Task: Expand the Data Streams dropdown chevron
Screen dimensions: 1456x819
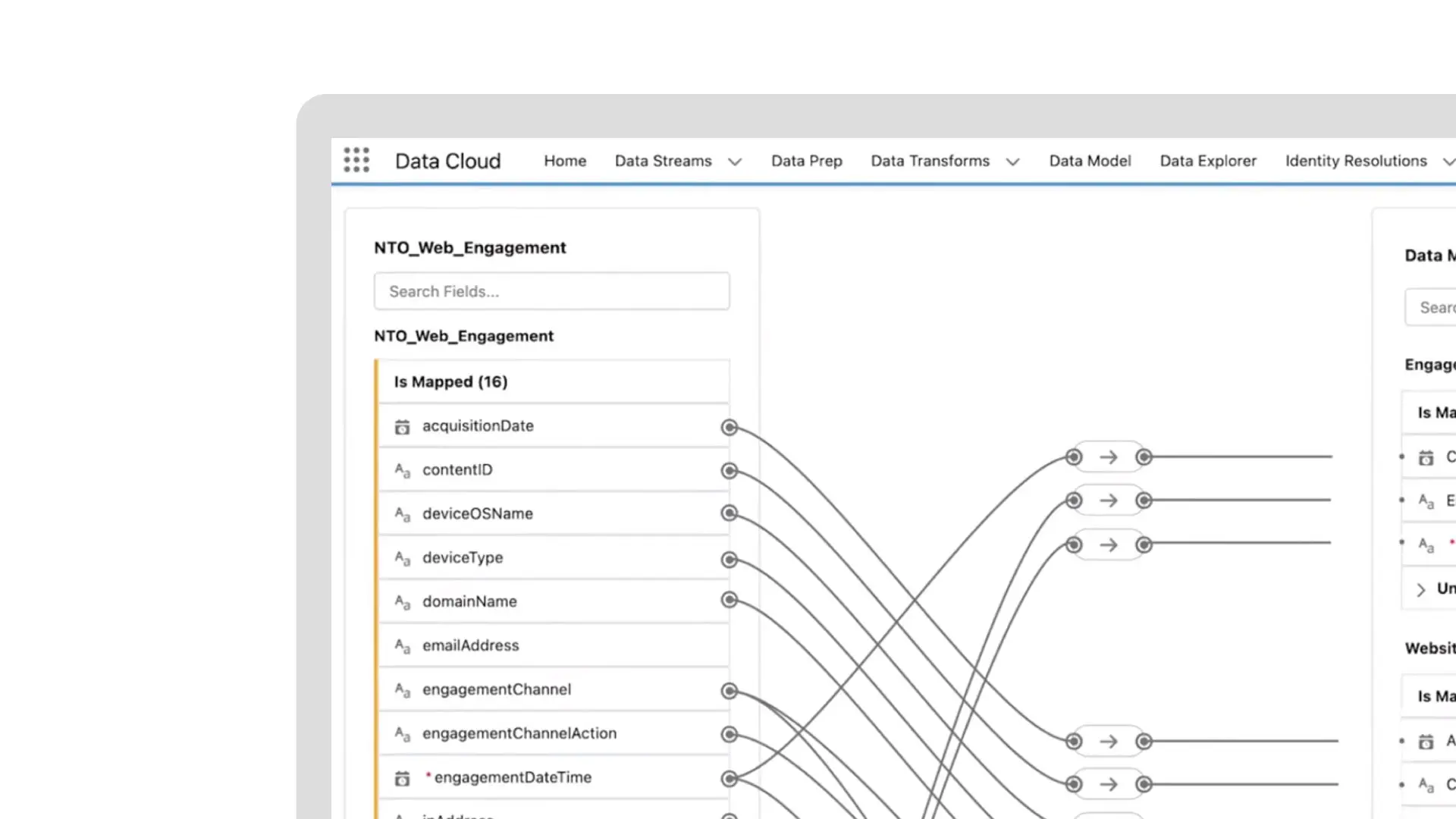Action: tap(735, 162)
